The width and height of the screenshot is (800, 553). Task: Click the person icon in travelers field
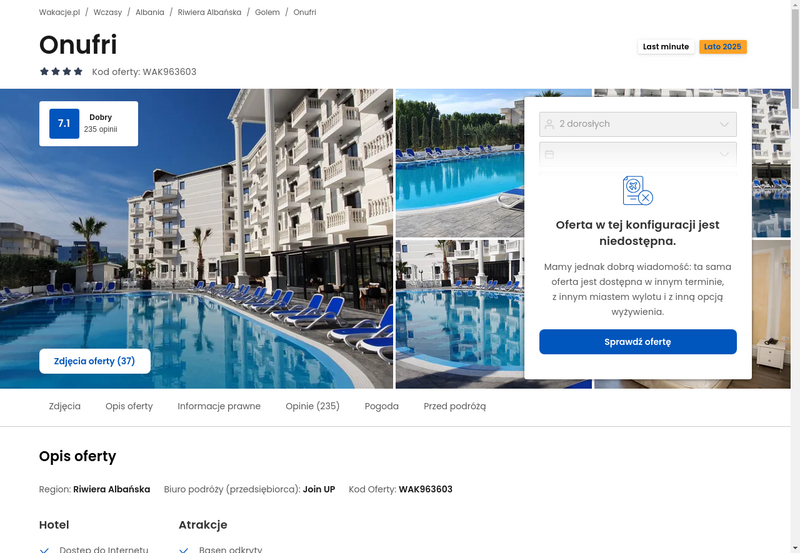pyautogui.click(x=549, y=124)
